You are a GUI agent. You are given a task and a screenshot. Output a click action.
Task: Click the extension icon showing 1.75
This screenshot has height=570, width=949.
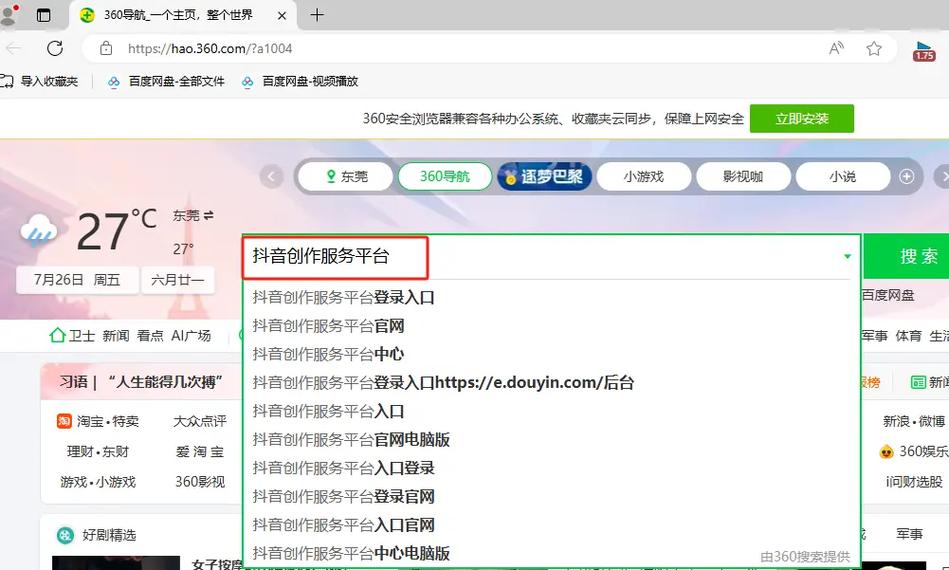pyautogui.click(x=924, y=51)
